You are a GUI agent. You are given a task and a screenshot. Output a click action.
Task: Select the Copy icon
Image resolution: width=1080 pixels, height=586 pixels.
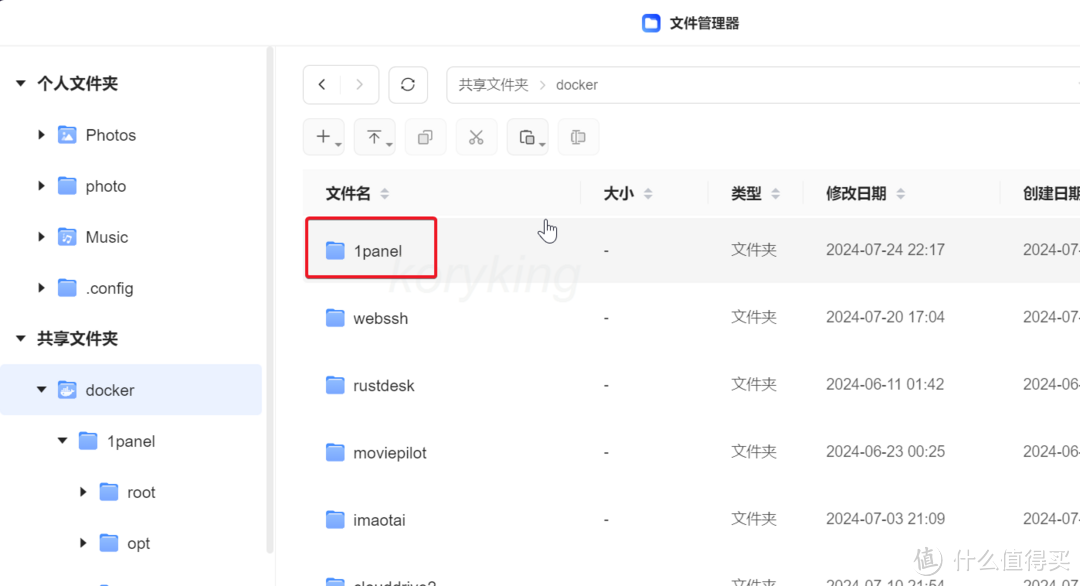pos(425,137)
